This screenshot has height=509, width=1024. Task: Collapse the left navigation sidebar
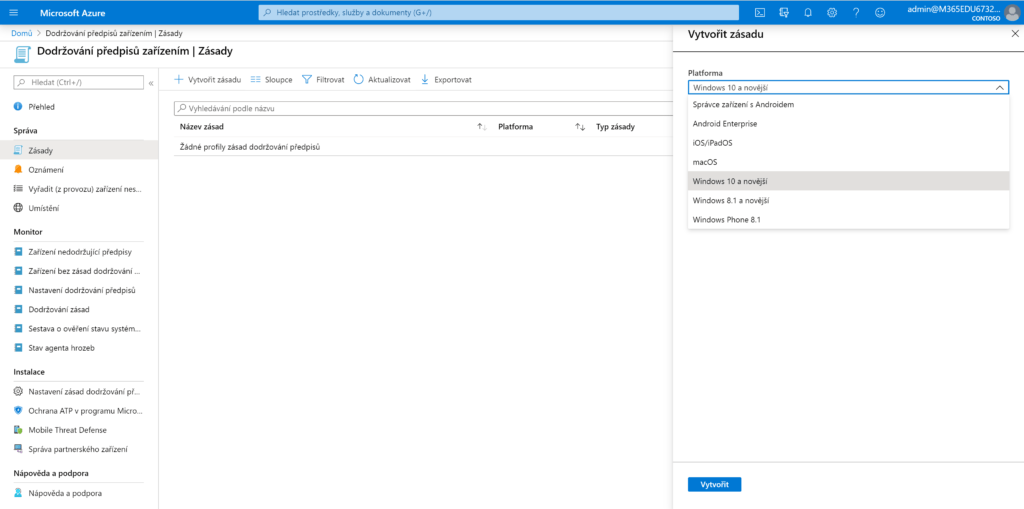[x=151, y=82]
